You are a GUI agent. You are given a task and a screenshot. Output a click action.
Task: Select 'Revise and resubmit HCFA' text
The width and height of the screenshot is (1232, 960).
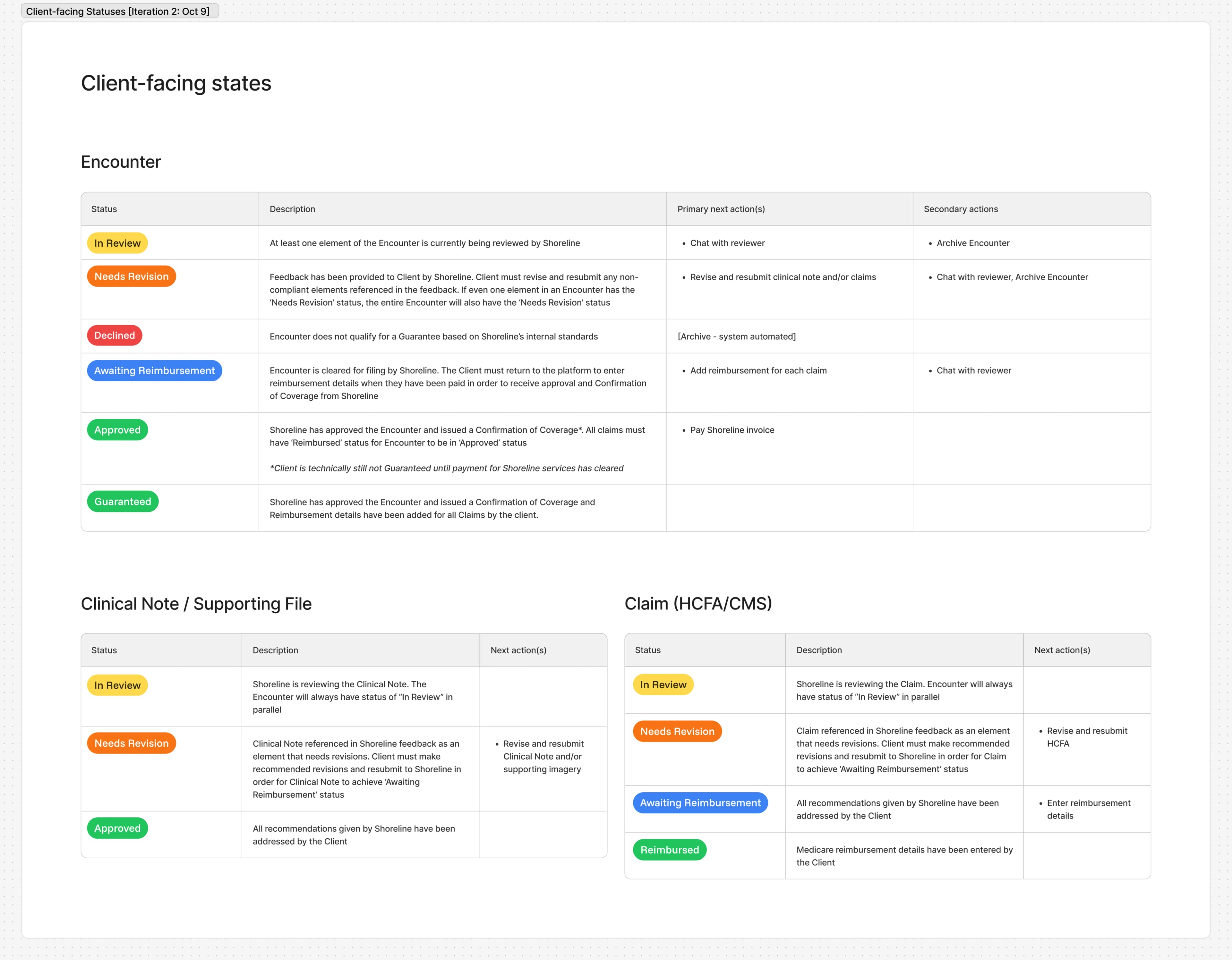coord(1086,737)
